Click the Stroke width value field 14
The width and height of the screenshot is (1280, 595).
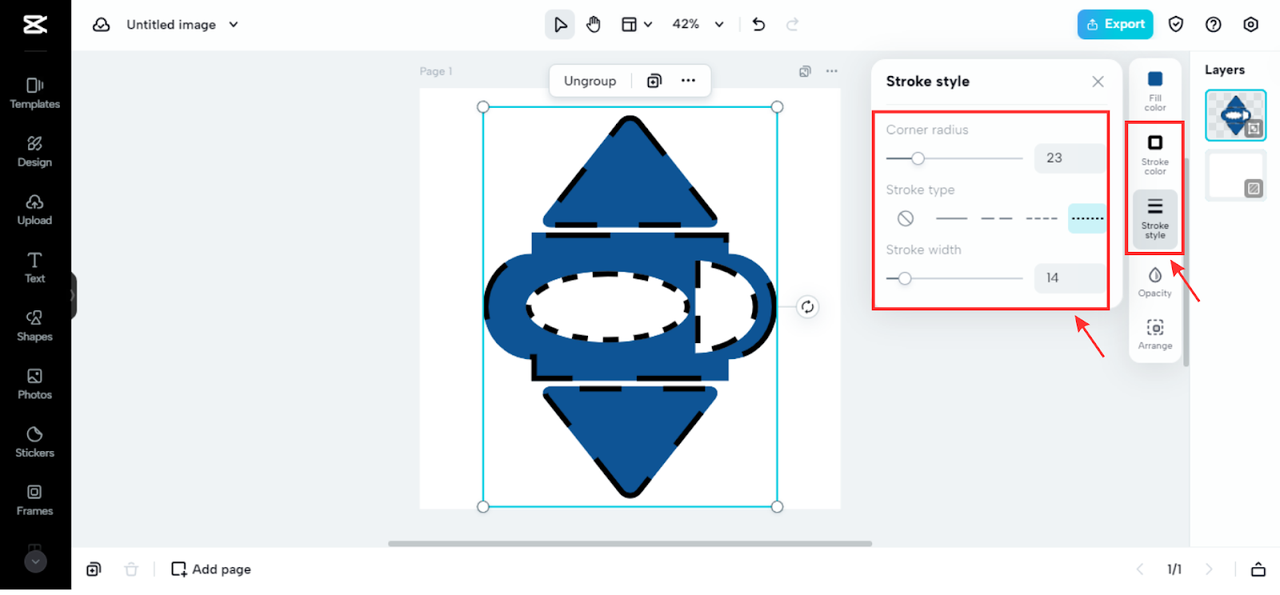[x=1069, y=278]
